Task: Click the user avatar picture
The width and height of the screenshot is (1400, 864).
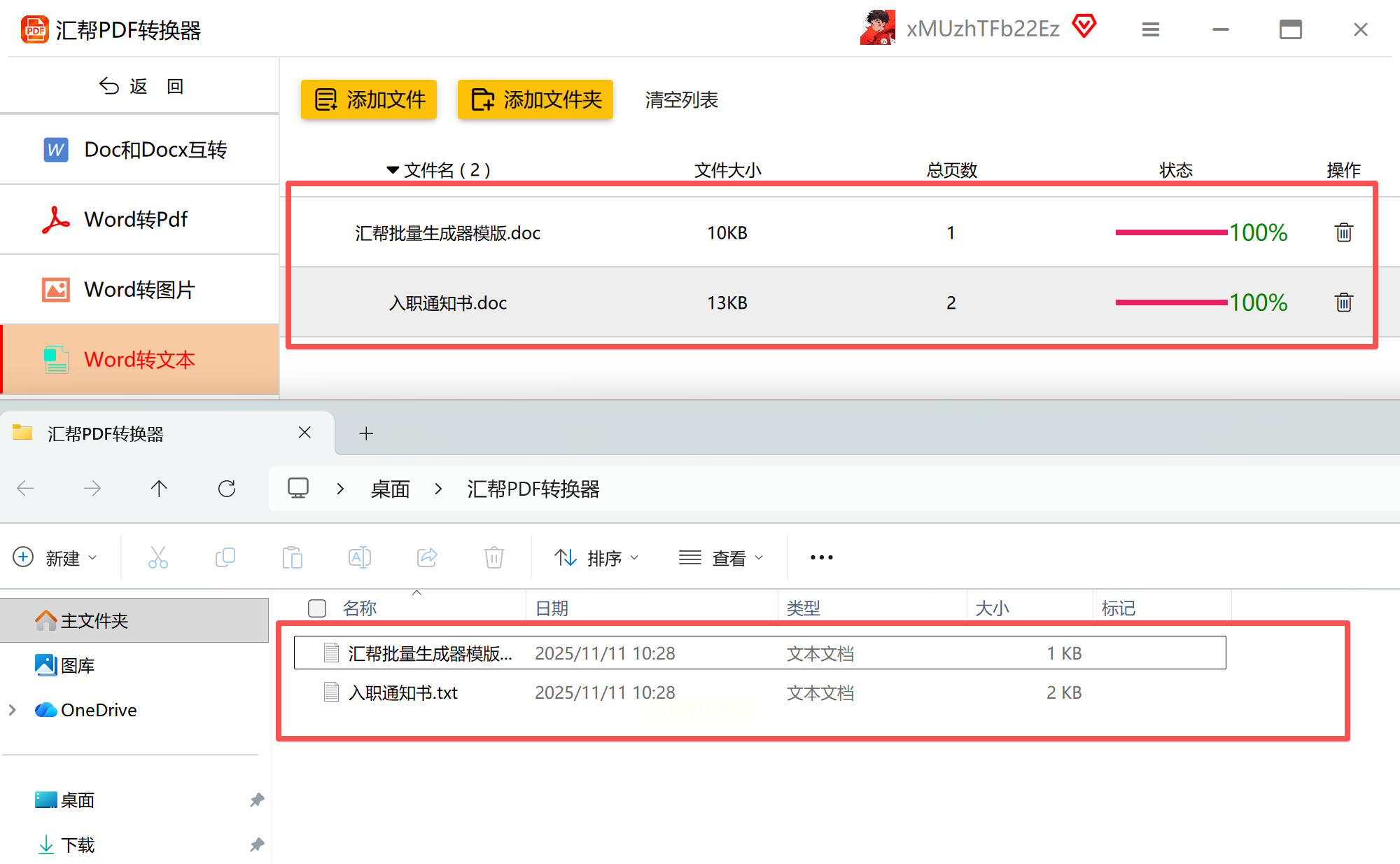Action: pyautogui.click(x=878, y=28)
